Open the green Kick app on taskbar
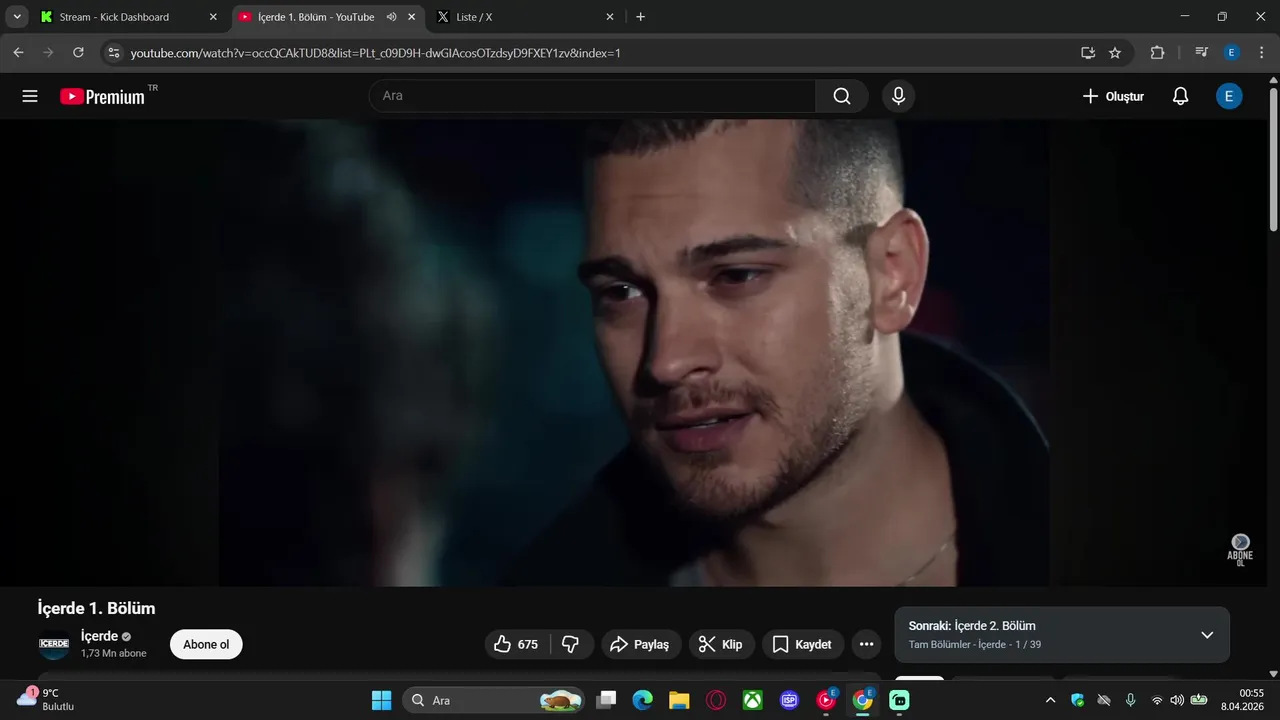The image size is (1280, 720). point(899,700)
